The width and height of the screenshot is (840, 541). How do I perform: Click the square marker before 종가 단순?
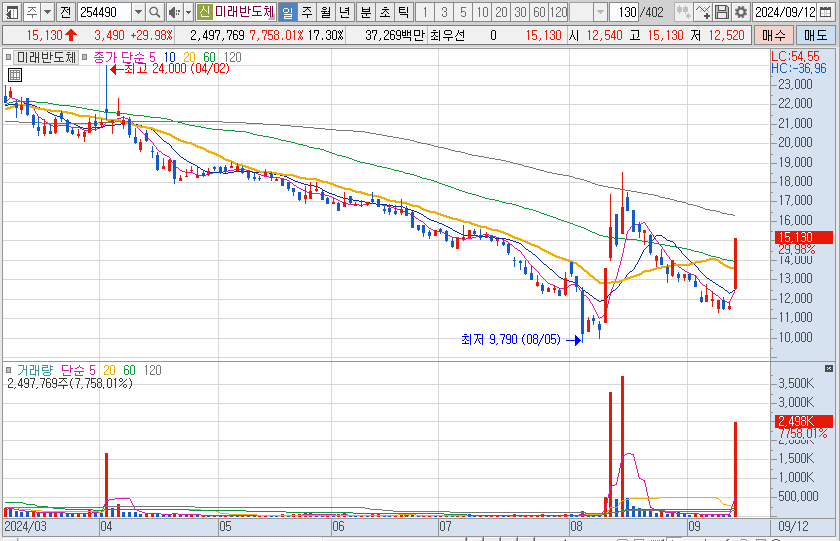(x=85, y=57)
